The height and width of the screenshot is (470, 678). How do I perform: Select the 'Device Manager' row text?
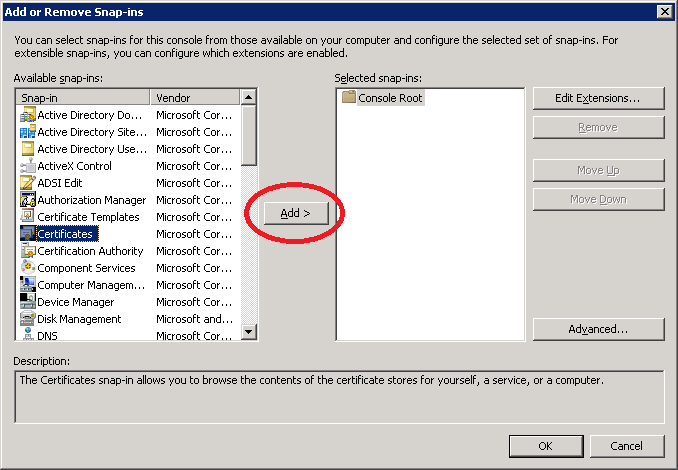point(76,302)
